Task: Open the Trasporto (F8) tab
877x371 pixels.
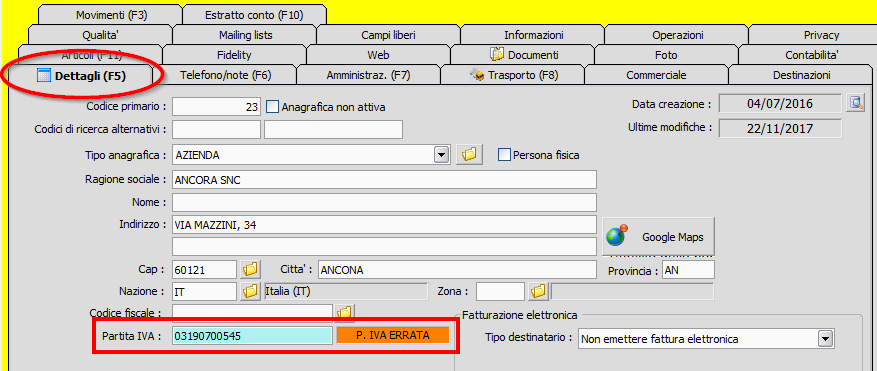Action: (x=512, y=75)
